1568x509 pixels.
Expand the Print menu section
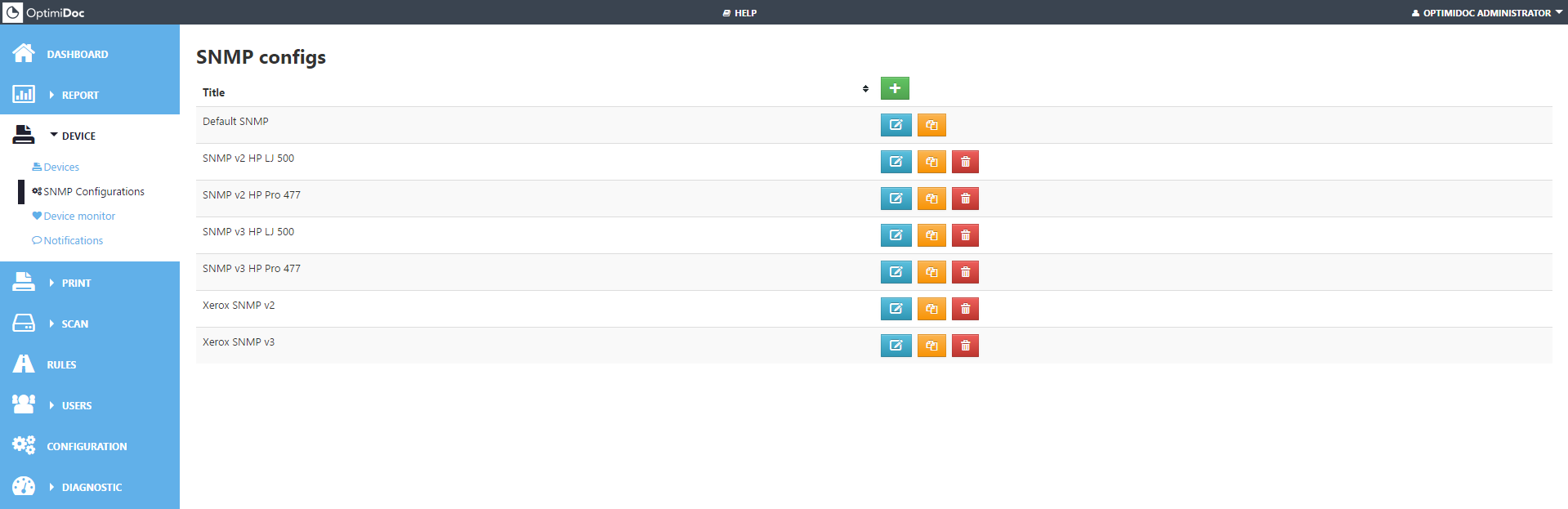point(75,283)
